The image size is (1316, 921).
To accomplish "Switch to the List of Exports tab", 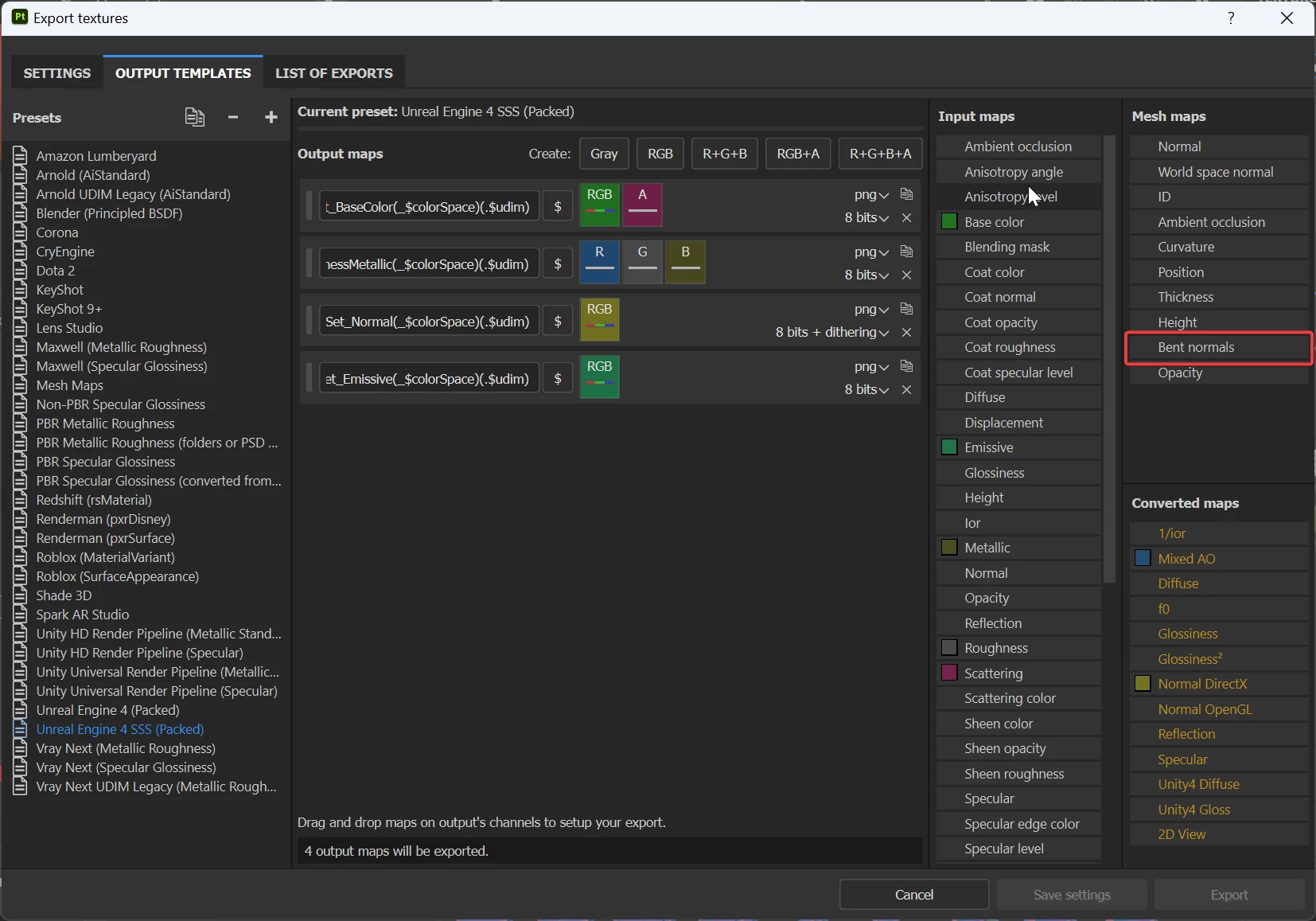I will coord(334,72).
